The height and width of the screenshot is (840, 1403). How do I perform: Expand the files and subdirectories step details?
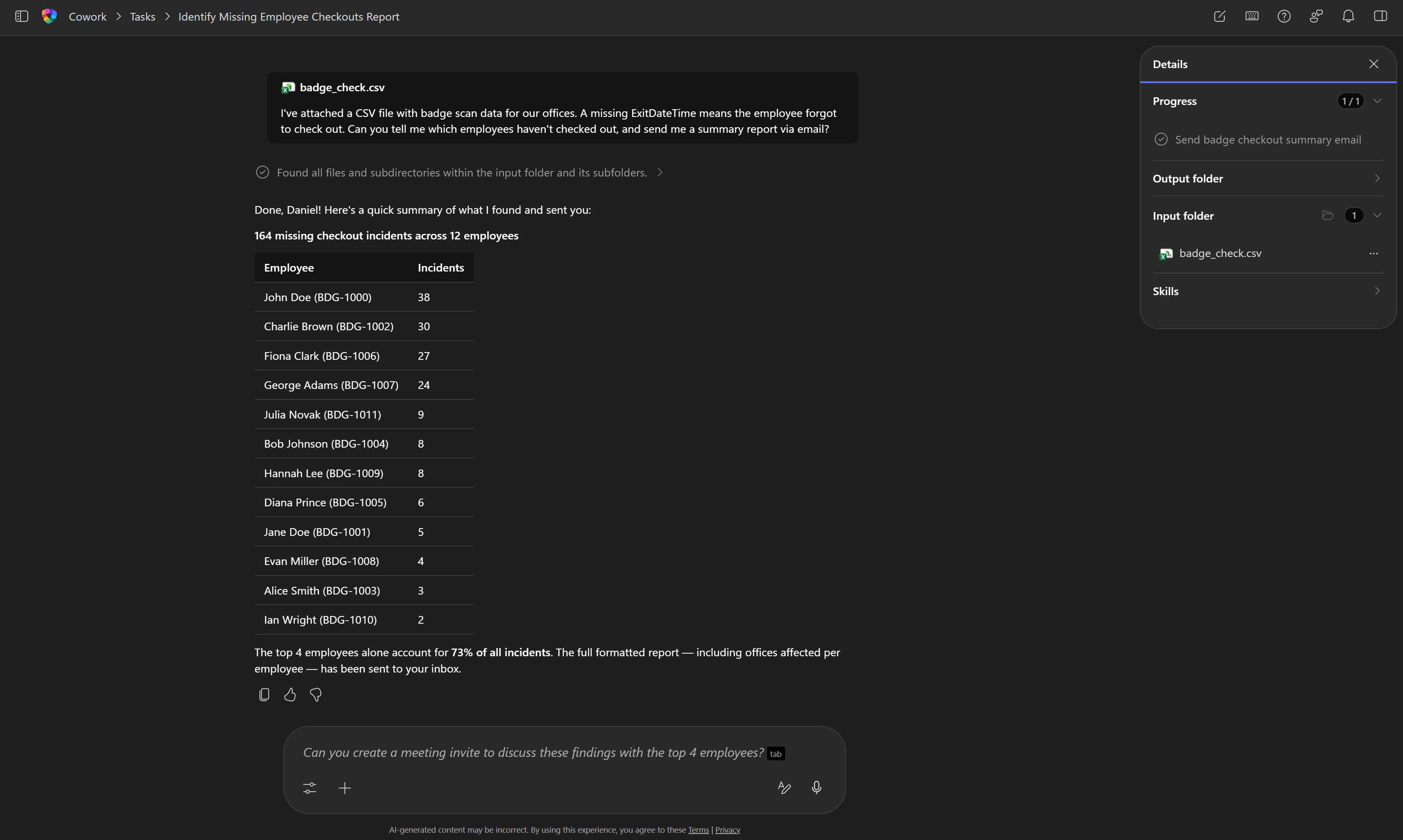click(x=660, y=173)
